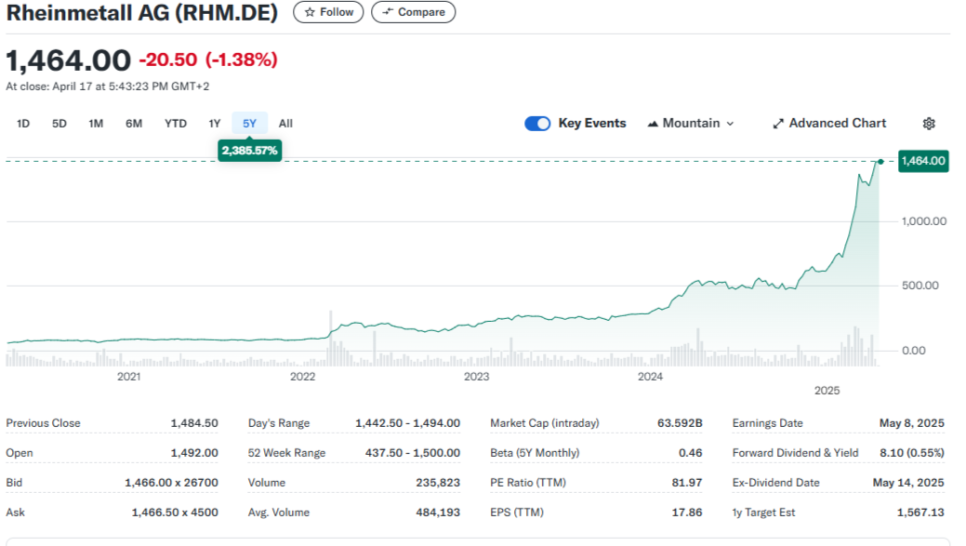Click the (-1.38%) percent change
This screenshot has height=546, width=966.
click(x=242, y=60)
